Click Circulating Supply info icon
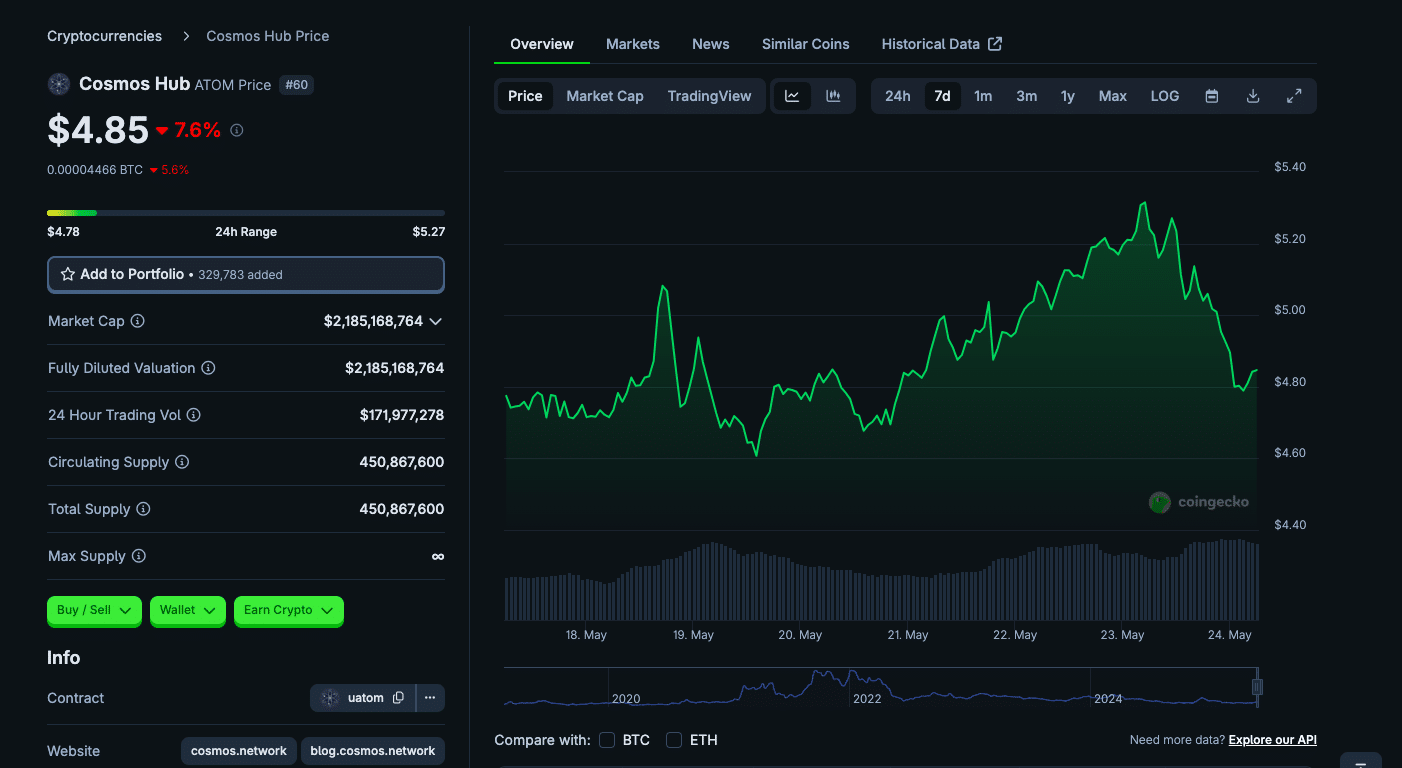 182,462
